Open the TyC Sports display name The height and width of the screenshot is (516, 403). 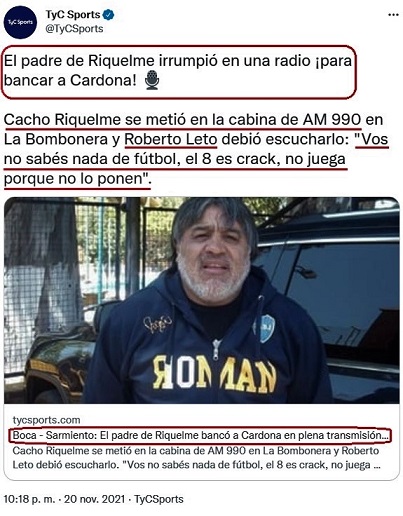(73, 15)
